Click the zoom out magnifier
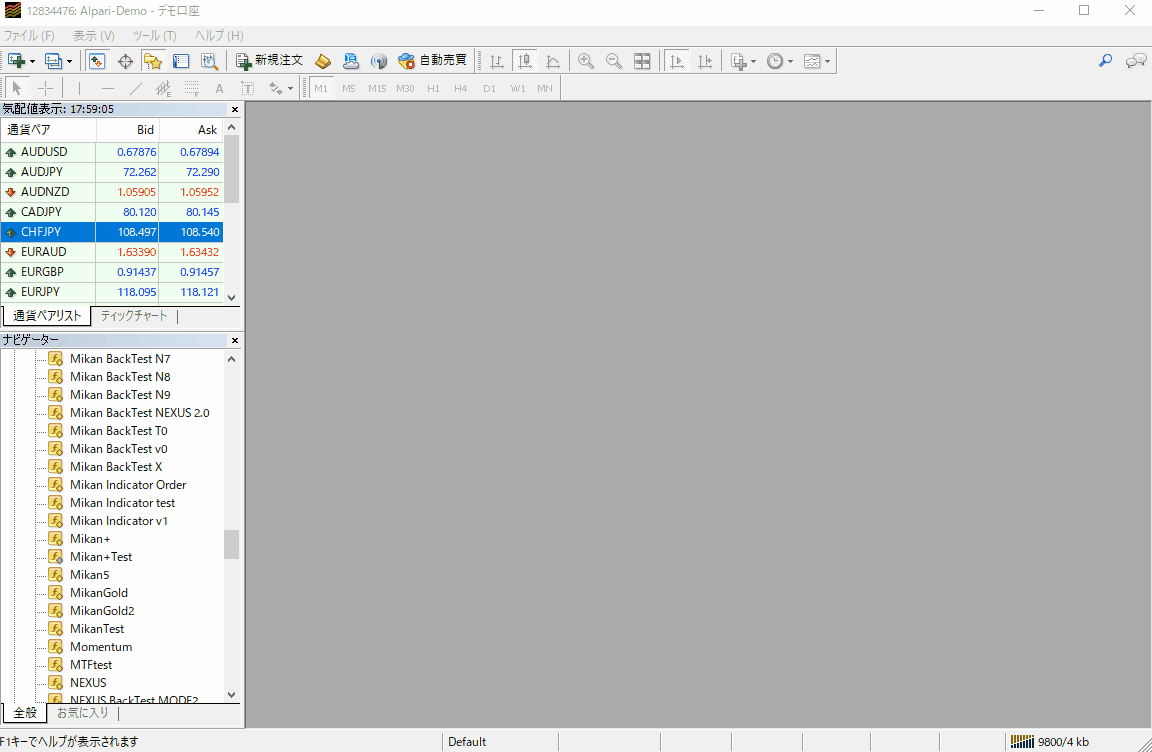The height and width of the screenshot is (752, 1152). (613, 61)
